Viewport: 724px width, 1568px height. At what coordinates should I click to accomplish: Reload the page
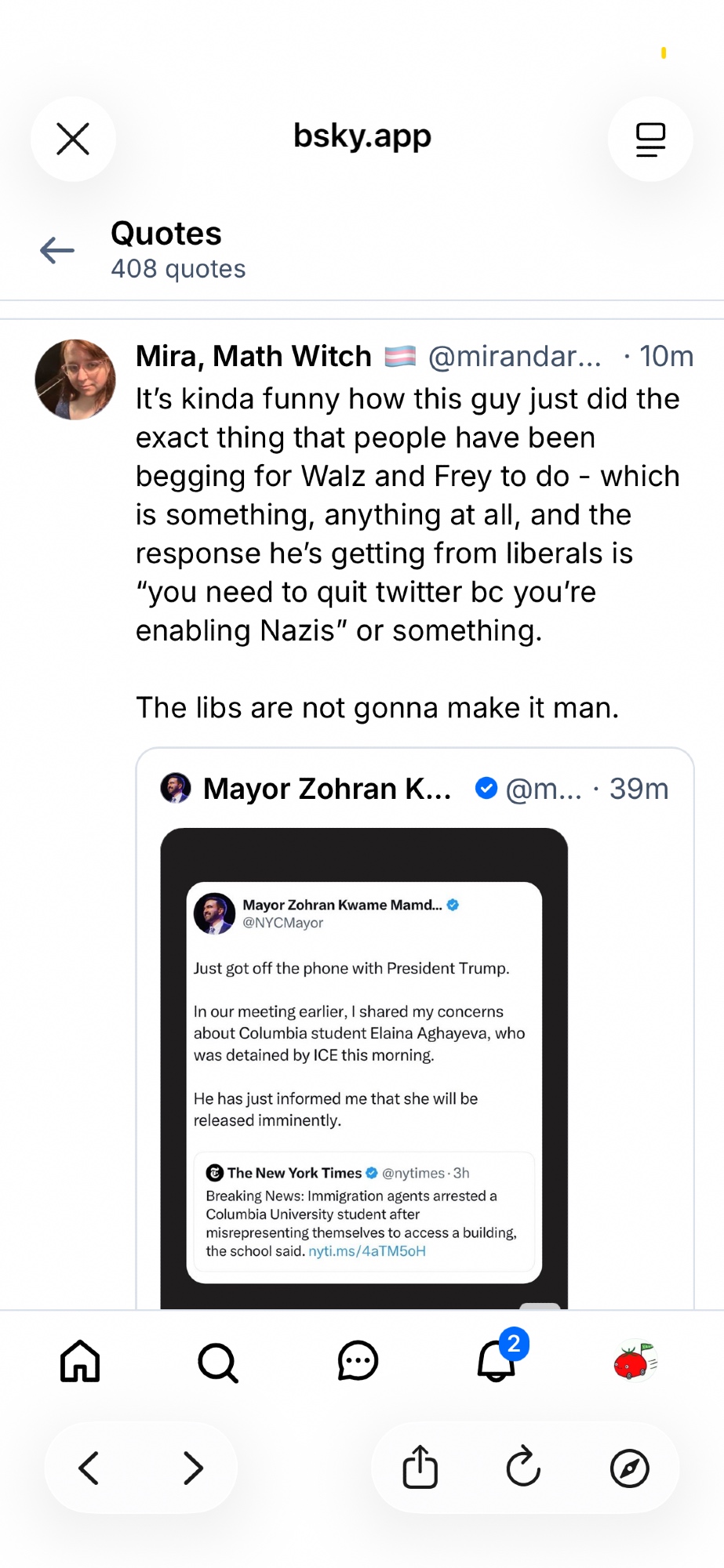523,1467
